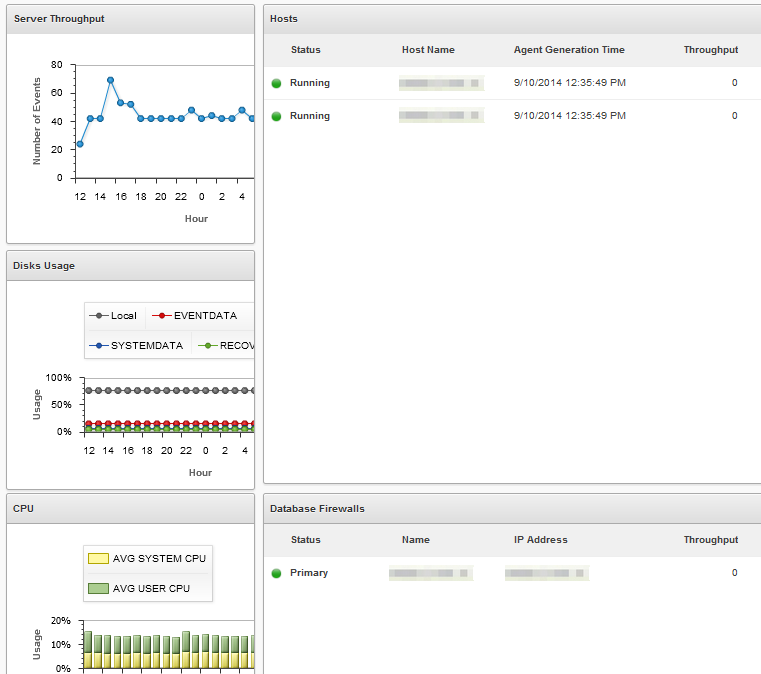Select the first host's Running status text

pos(310,83)
